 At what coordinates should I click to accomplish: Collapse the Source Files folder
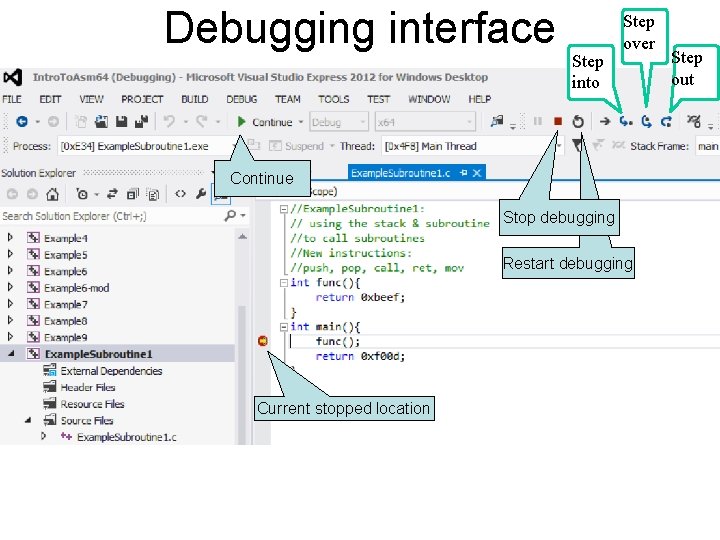click(28, 420)
